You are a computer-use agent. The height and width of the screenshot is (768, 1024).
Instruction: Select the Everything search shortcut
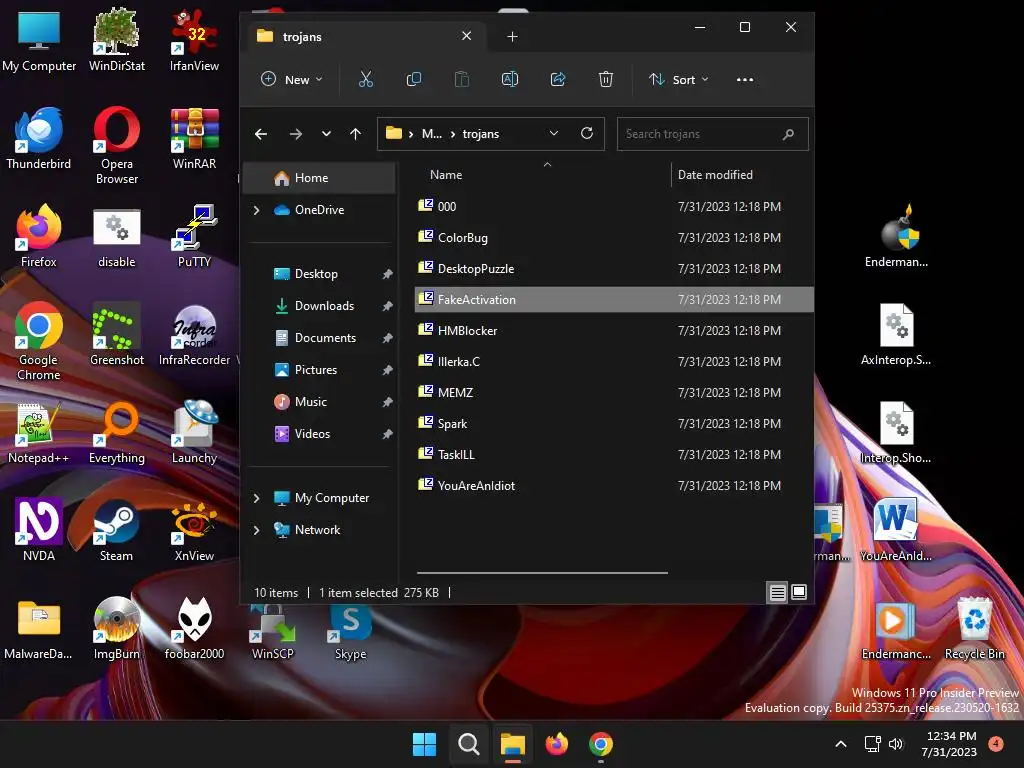coord(117,432)
